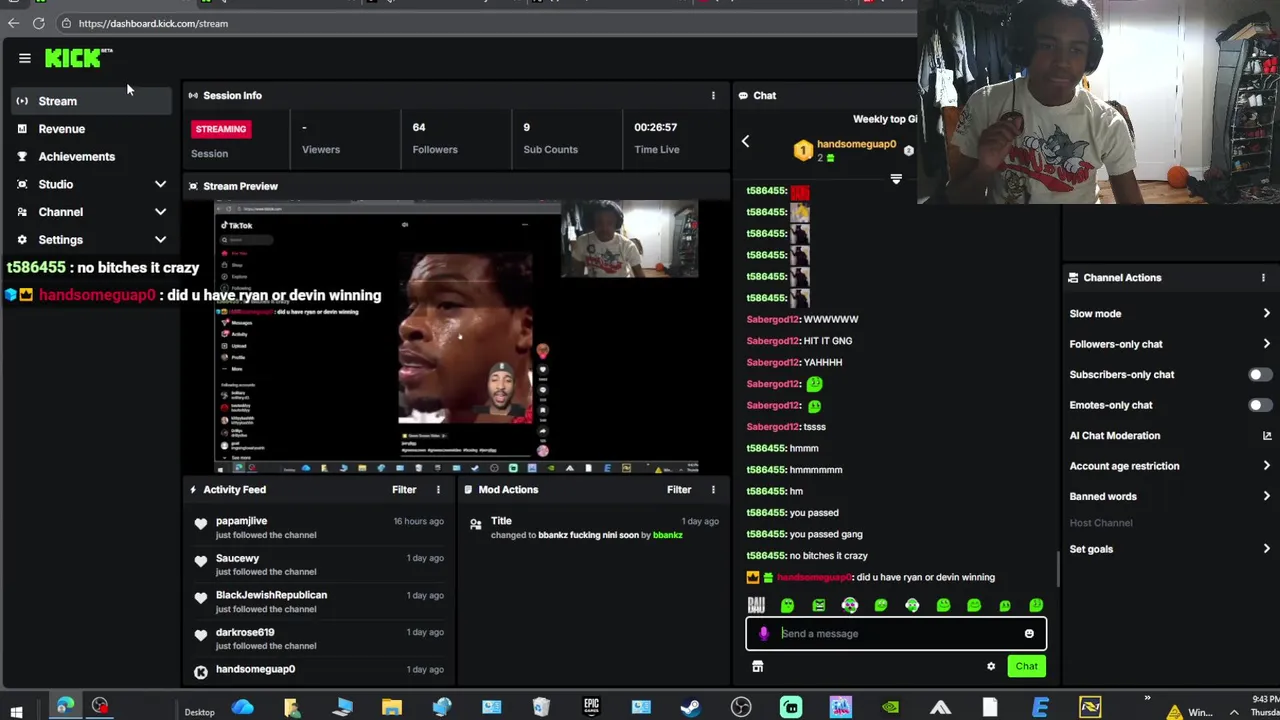Select Channel menu item
Viewport: 1280px width, 720px height.
click(61, 212)
